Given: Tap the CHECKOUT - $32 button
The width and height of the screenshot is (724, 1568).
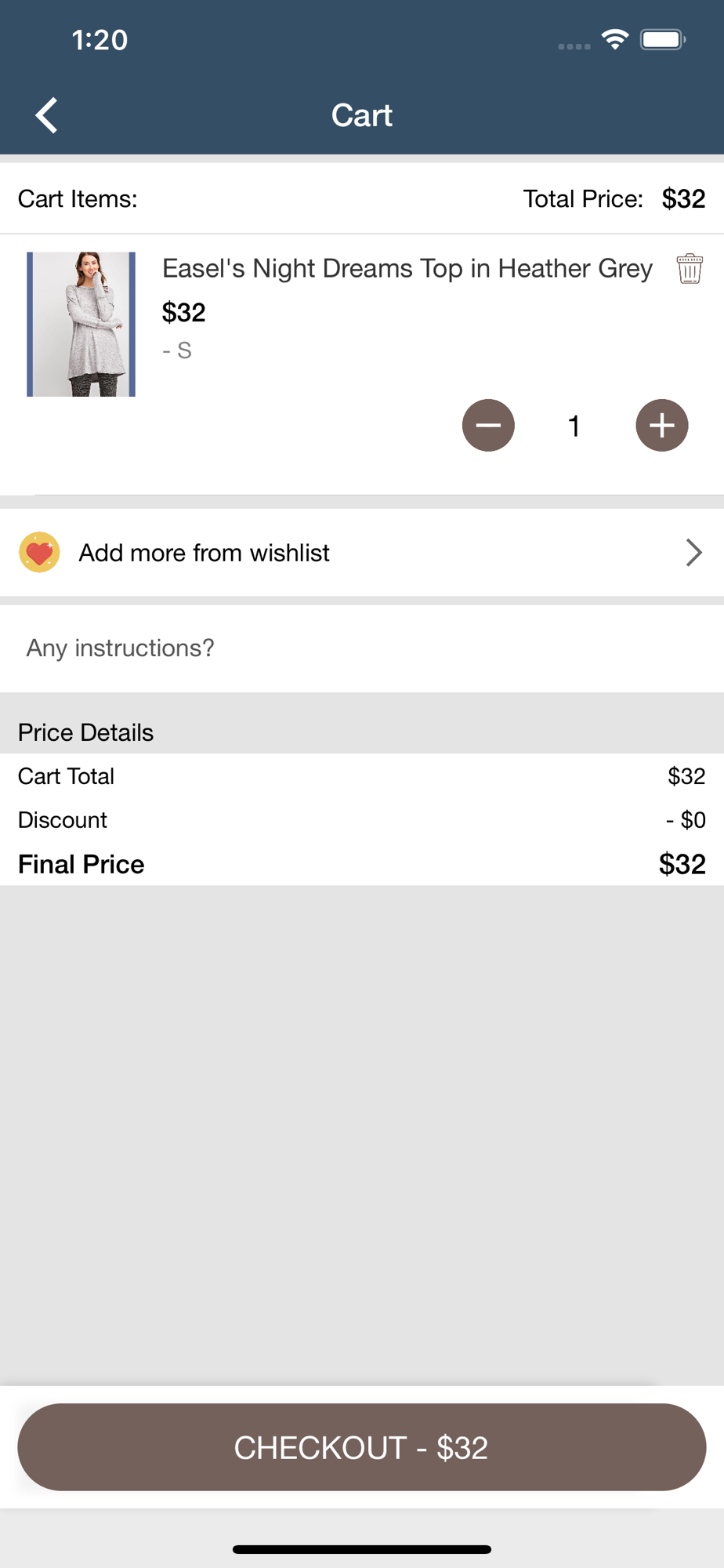Looking at the screenshot, I should (362, 1447).
